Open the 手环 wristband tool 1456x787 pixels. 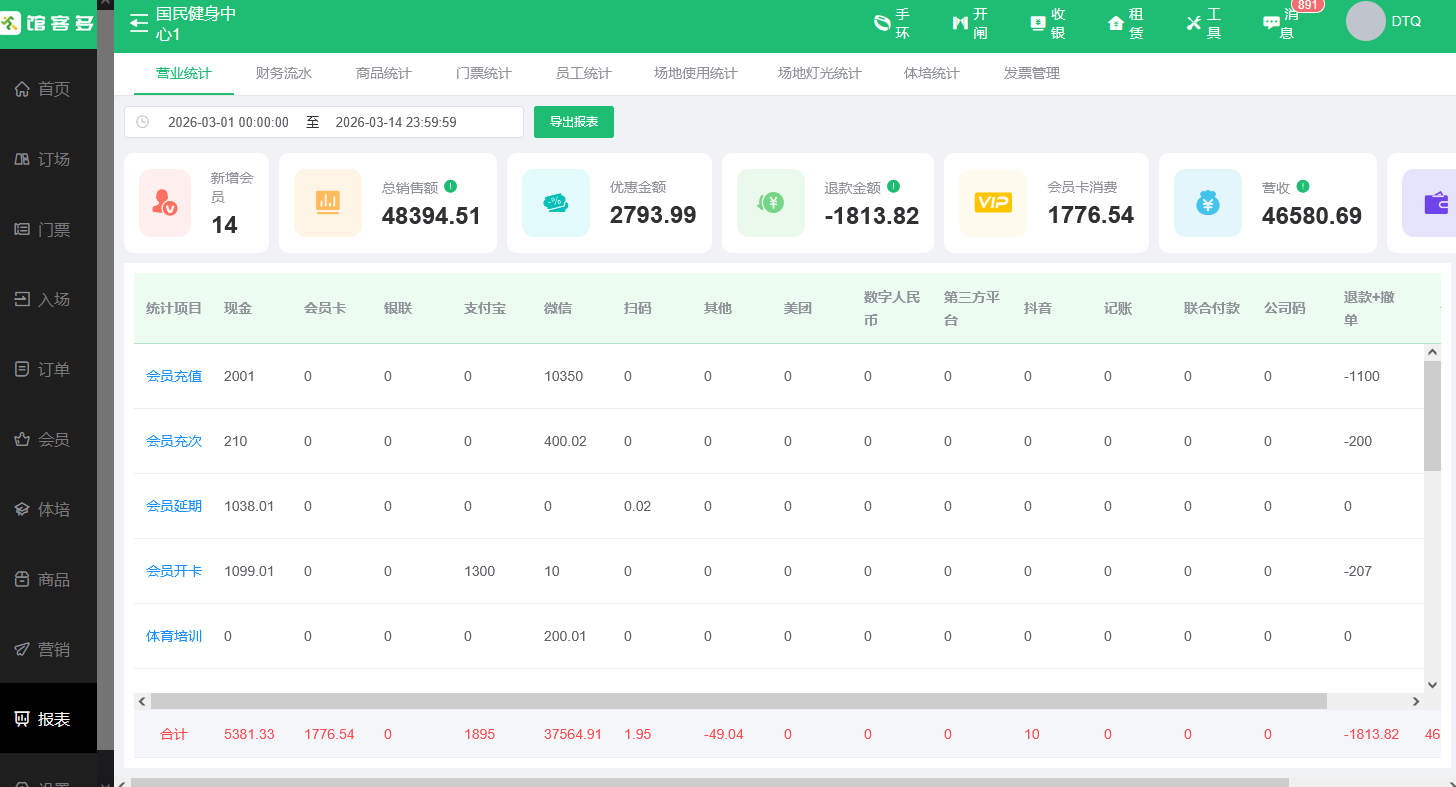tap(882, 23)
